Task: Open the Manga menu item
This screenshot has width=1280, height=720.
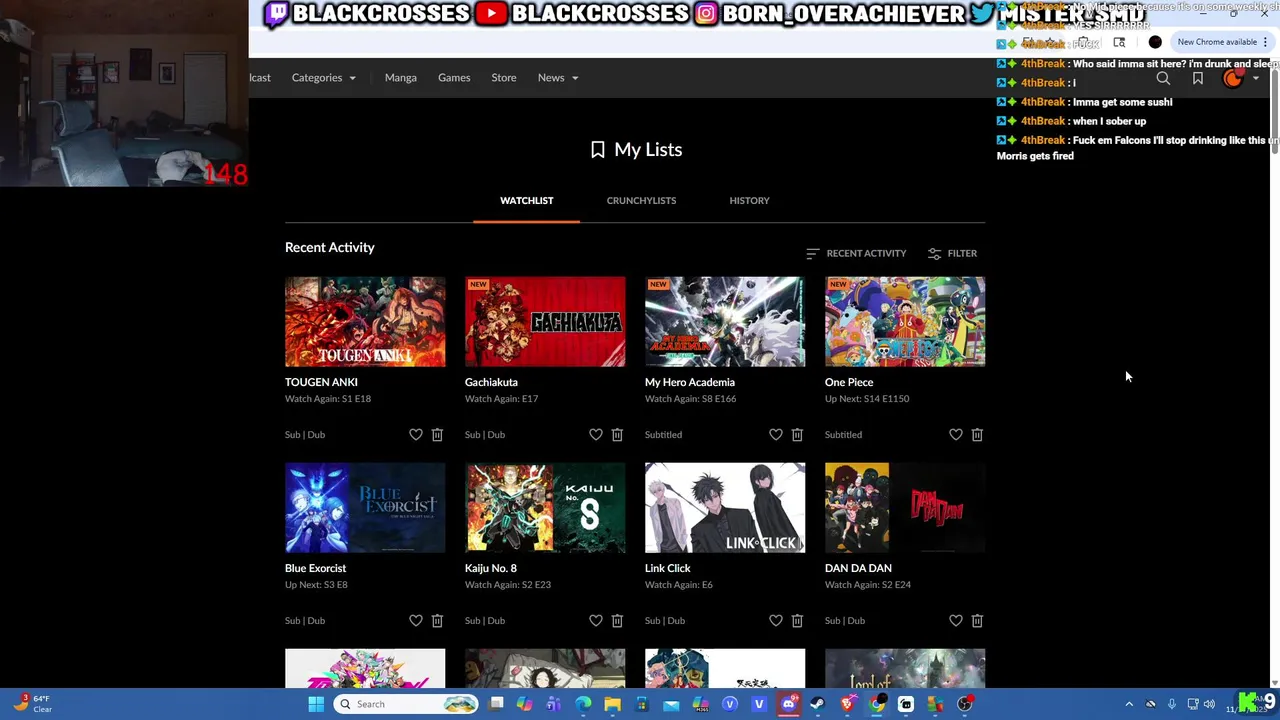Action: 400,78
